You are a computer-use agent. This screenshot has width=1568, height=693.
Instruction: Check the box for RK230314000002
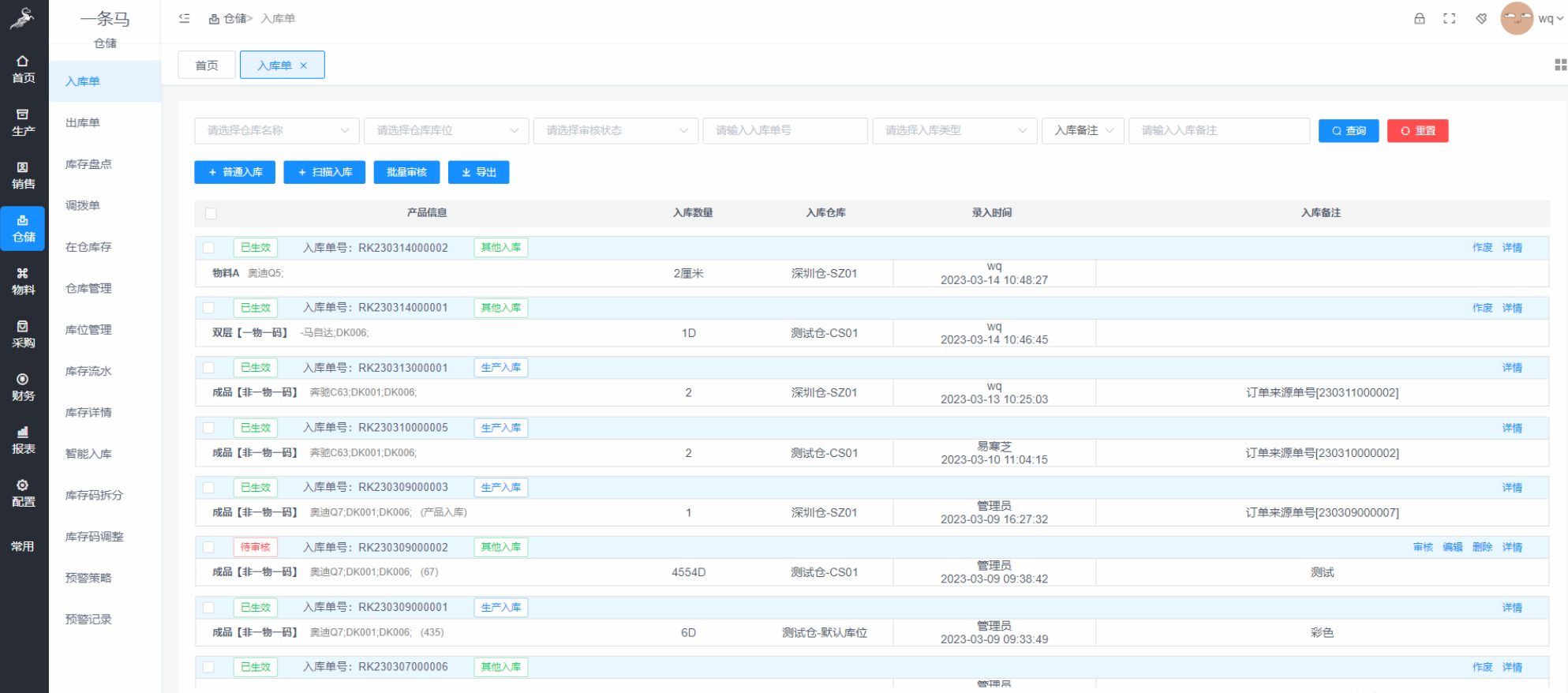208,248
